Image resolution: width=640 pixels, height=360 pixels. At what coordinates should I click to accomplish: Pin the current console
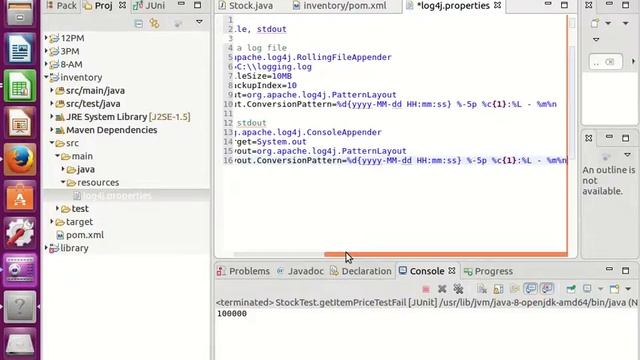(x=571, y=289)
